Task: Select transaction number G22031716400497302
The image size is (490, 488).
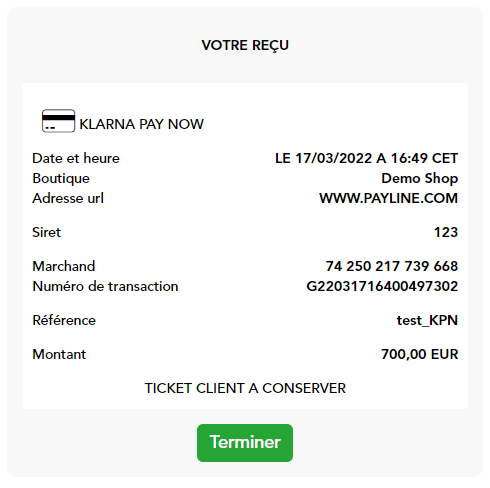Action: point(382,286)
